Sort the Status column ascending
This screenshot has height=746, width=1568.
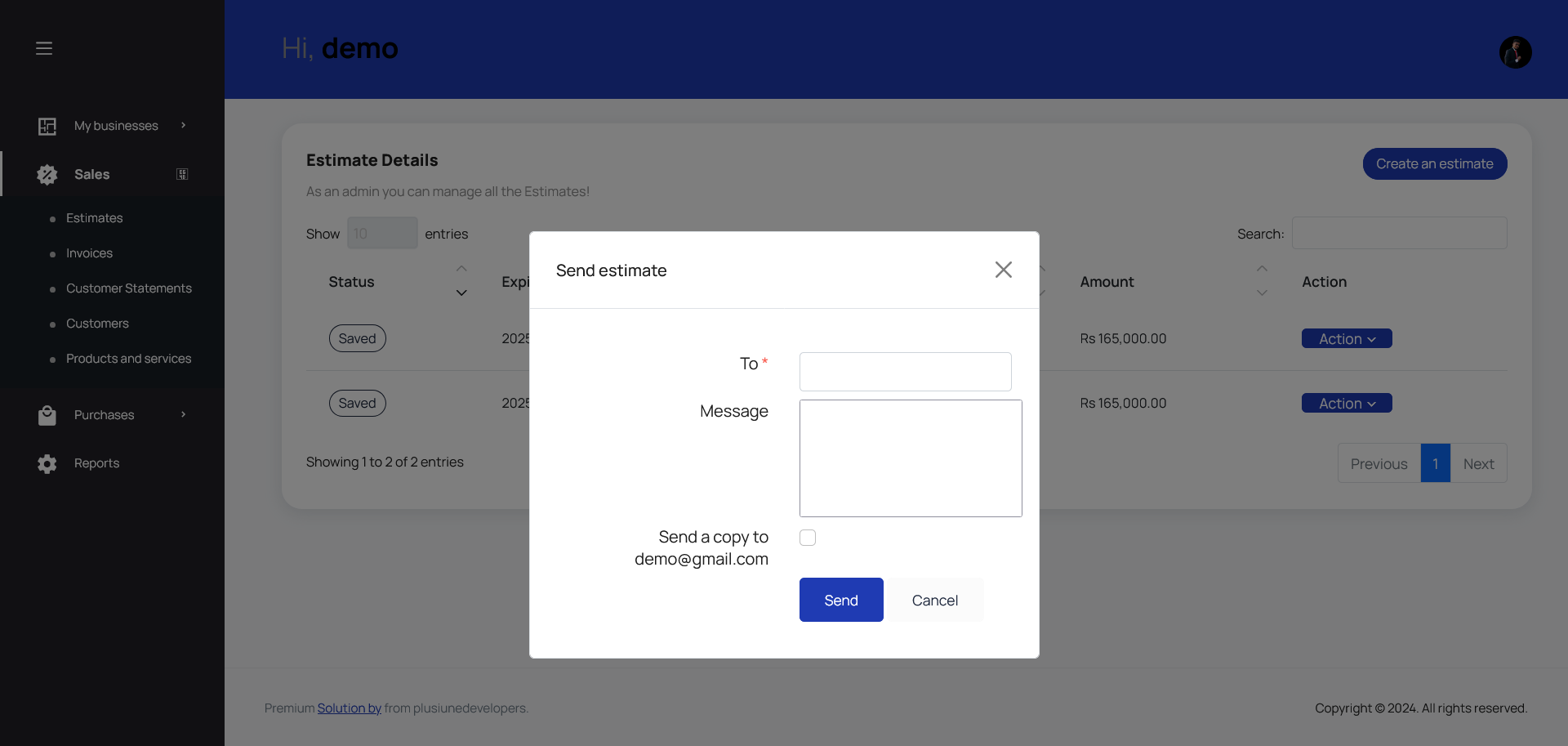[461, 268]
